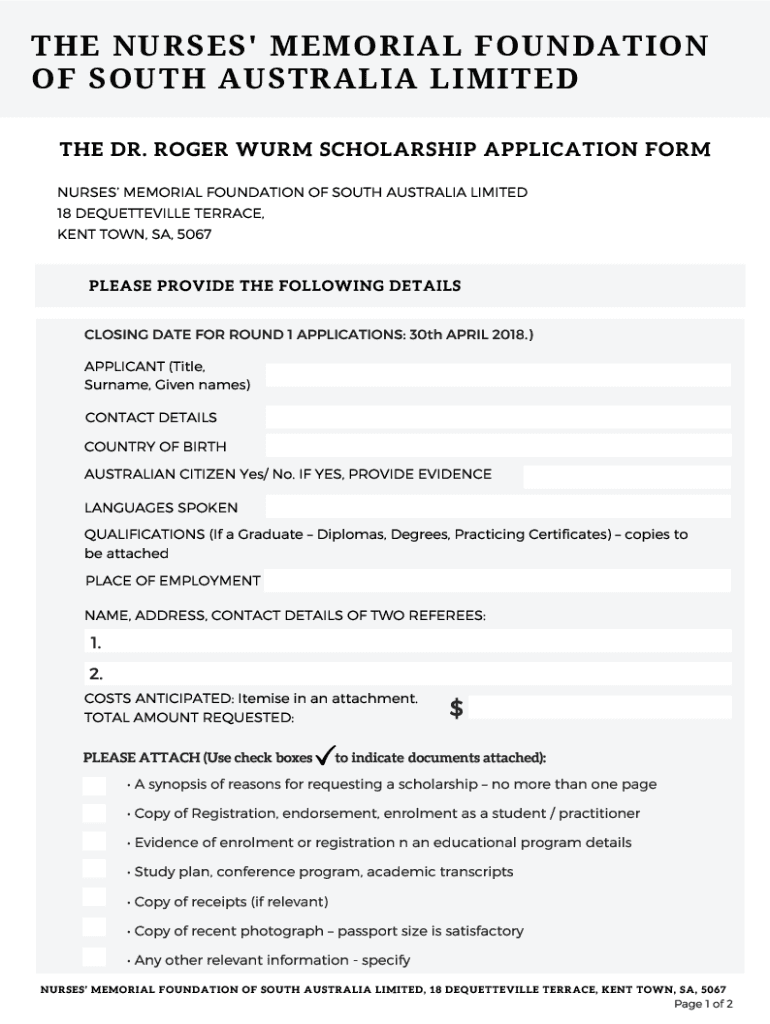Click the Contact Details text field
The width and height of the screenshot is (770, 1024).
click(x=498, y=417)
